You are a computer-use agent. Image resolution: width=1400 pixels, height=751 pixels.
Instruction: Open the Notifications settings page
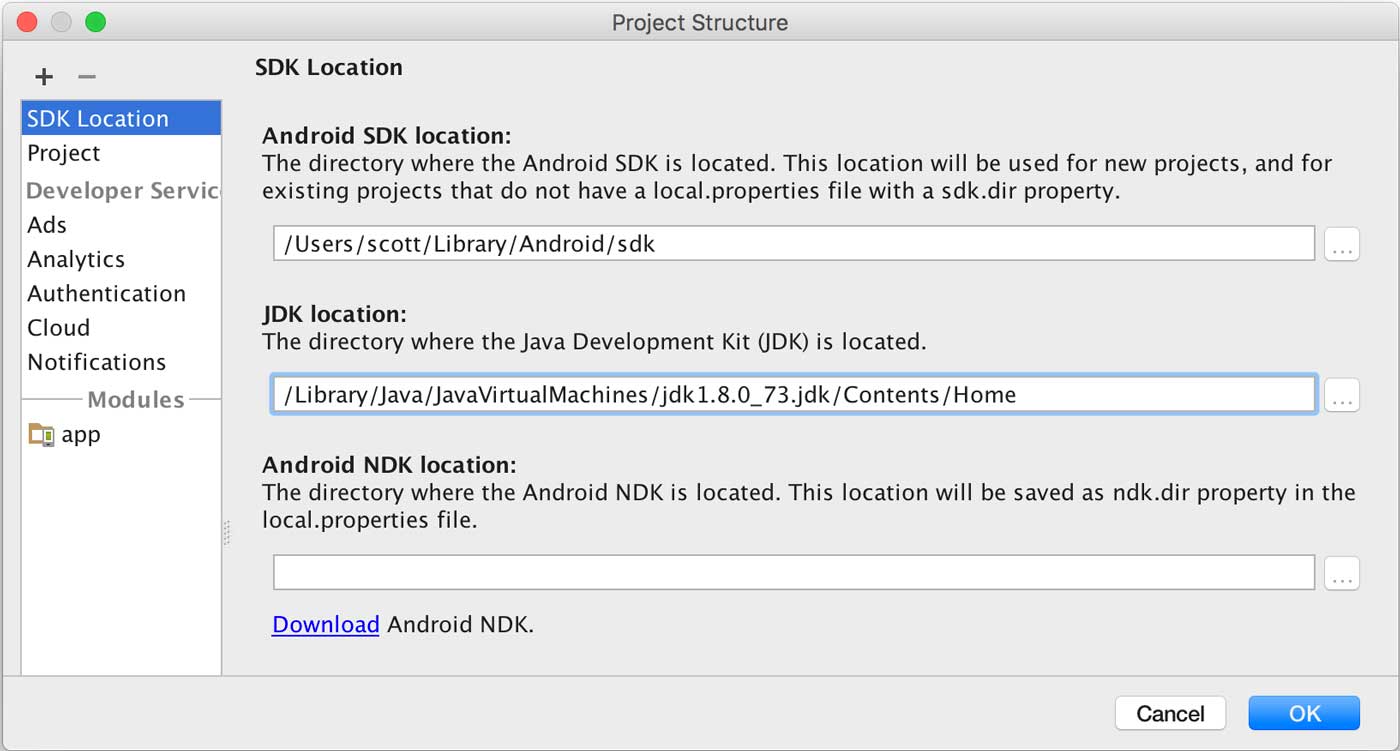point(96,361)
